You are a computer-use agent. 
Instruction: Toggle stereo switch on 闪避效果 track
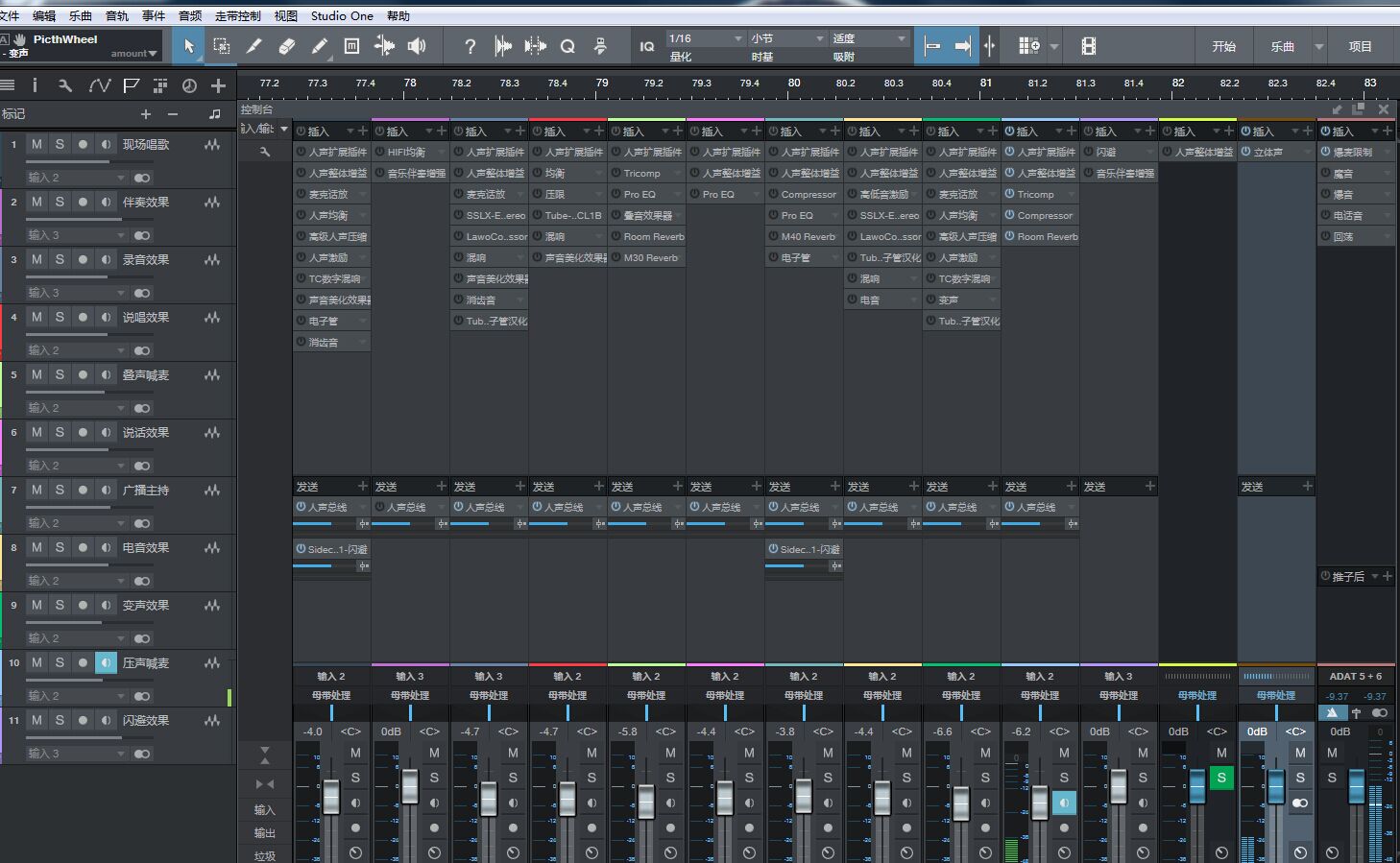point(142,754)
